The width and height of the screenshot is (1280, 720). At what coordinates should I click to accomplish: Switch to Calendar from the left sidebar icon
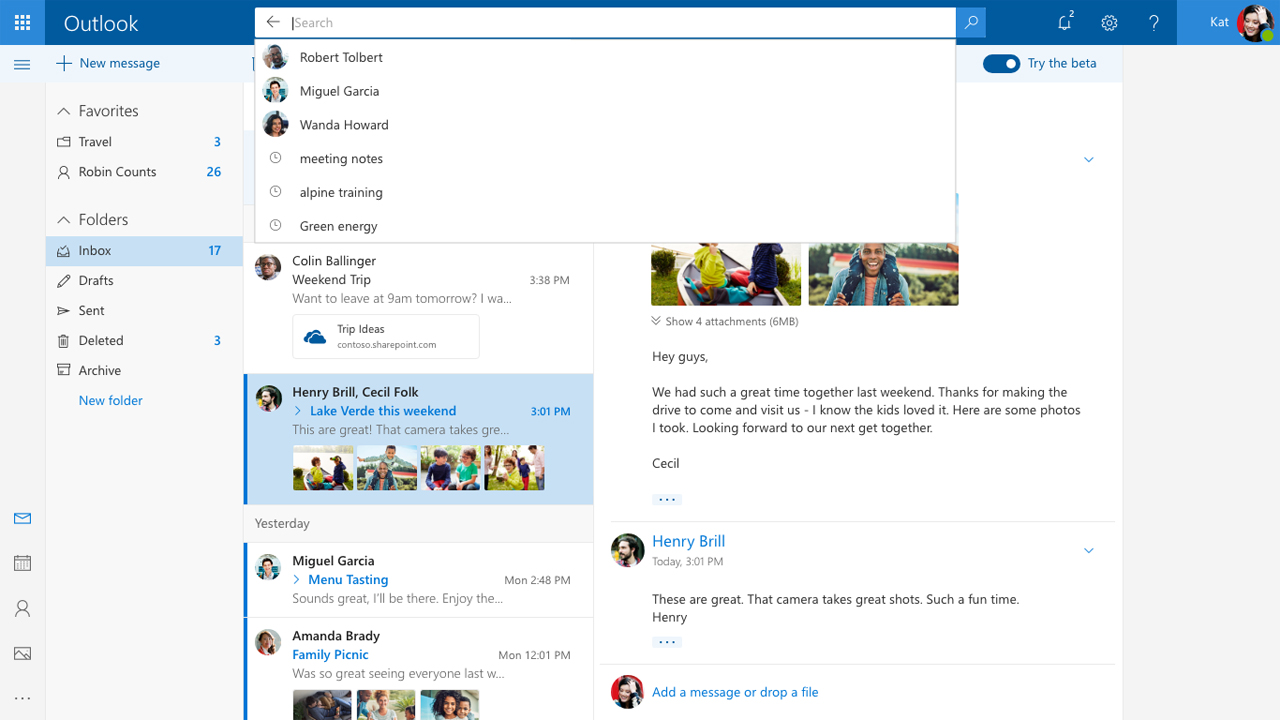pos(22,563)
